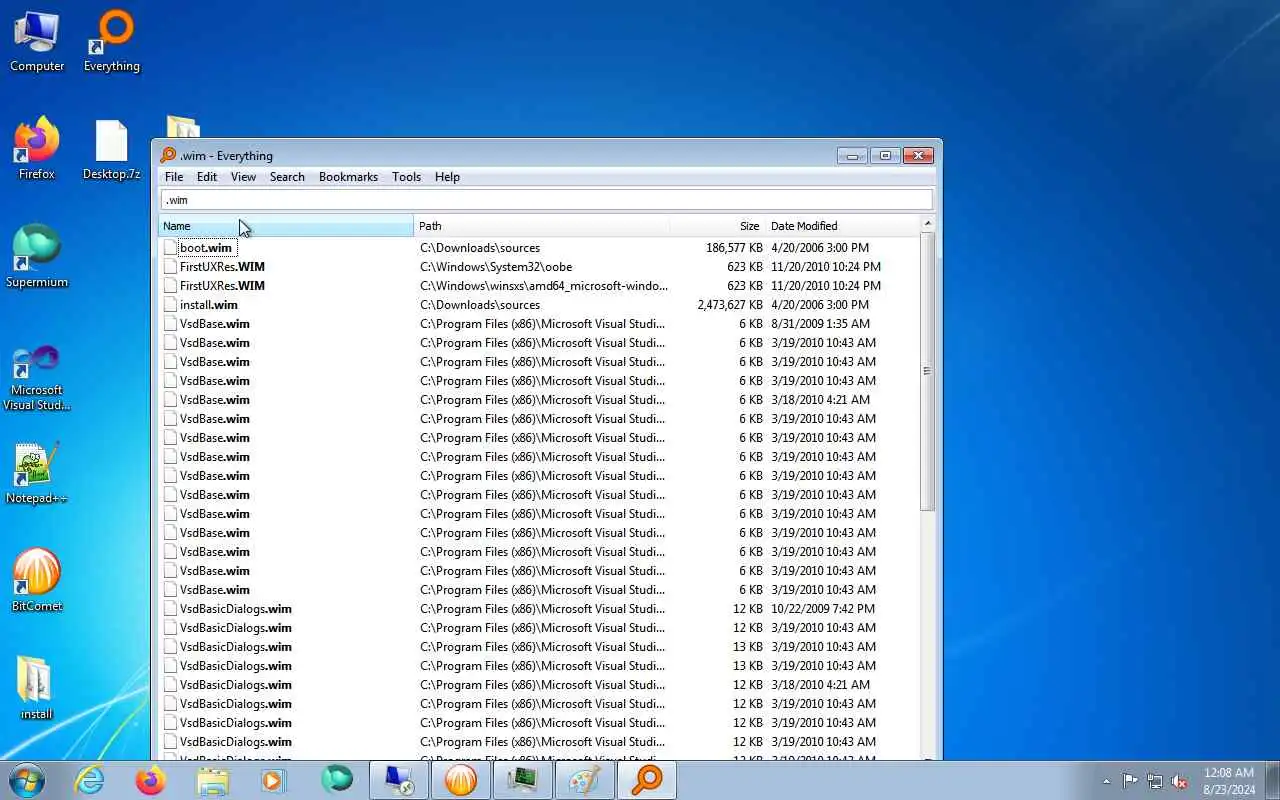Viewport: 1280px width, 800px height.
Task: Click the 2,473,627 KB size cell
Action: 730,305
